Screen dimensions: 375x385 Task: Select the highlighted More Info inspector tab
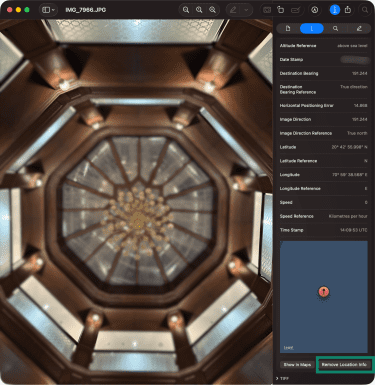pos(312,29)
